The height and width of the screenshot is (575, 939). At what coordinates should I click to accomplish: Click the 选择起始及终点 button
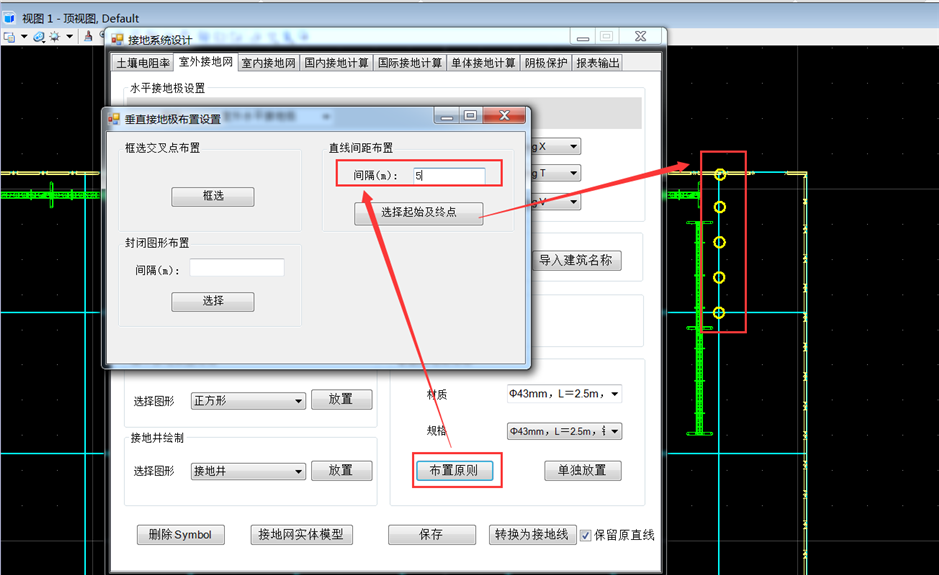click(419, 213)
